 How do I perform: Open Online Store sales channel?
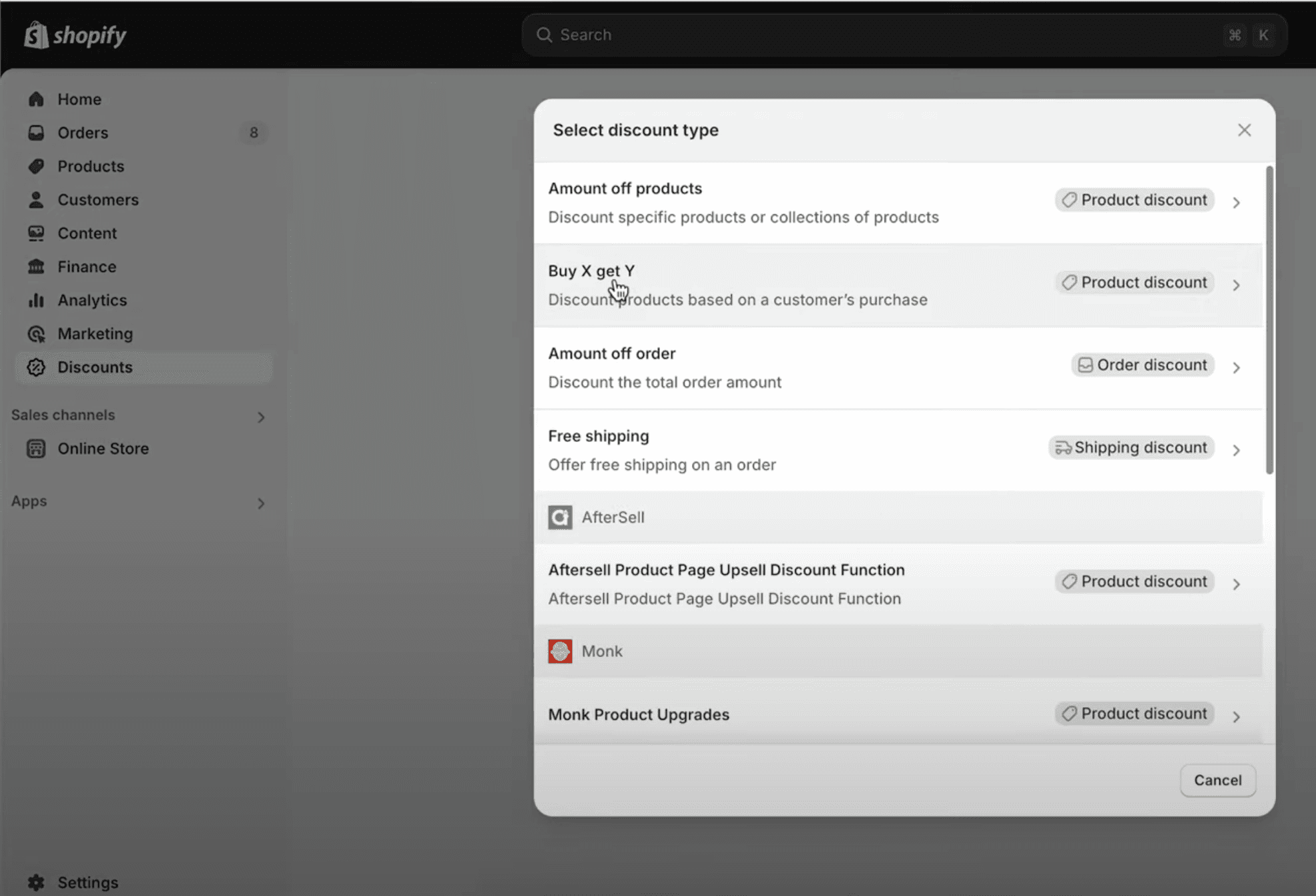point(144,449)
